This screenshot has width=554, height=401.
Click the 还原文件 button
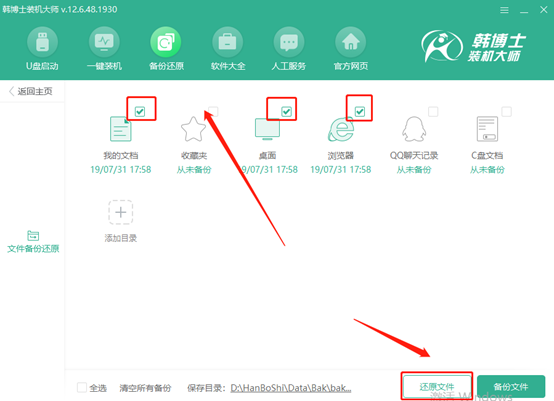(x=437, y=387)
